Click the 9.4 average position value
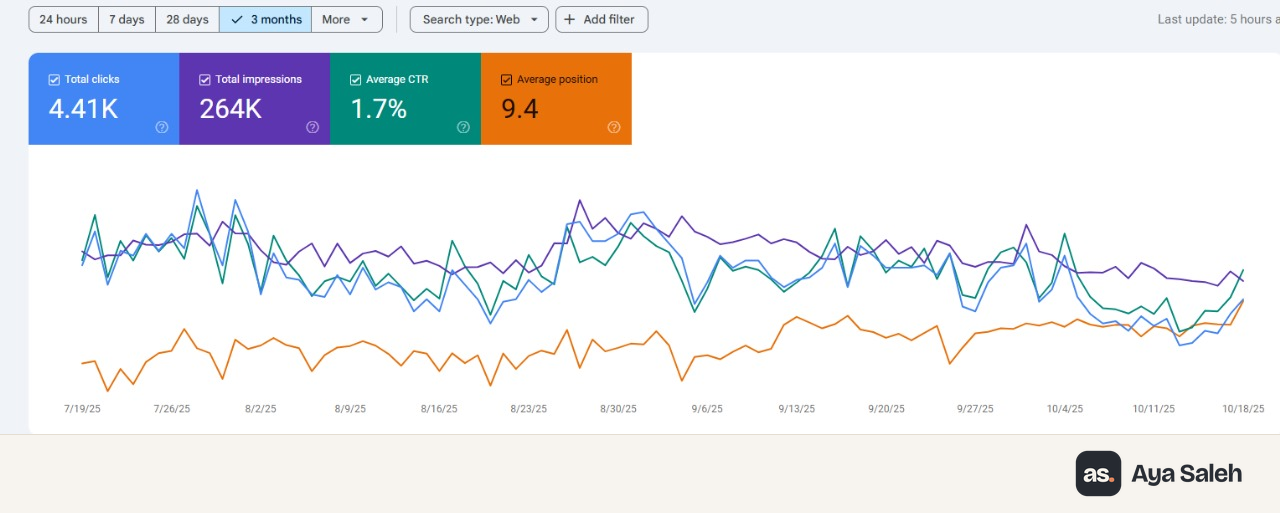The height and width of the screenshot is (513, 1280). click(520, 109)
